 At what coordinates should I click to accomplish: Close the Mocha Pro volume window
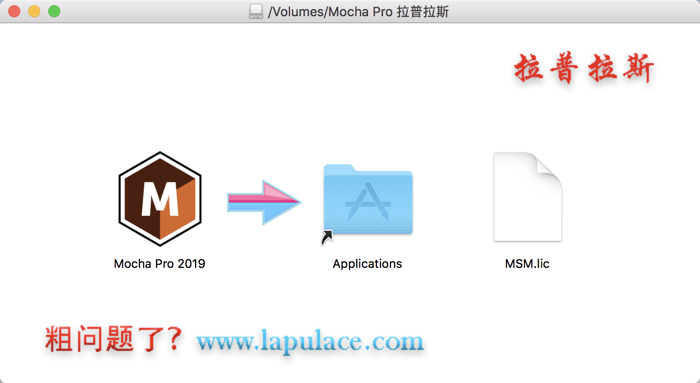(14, 11)
